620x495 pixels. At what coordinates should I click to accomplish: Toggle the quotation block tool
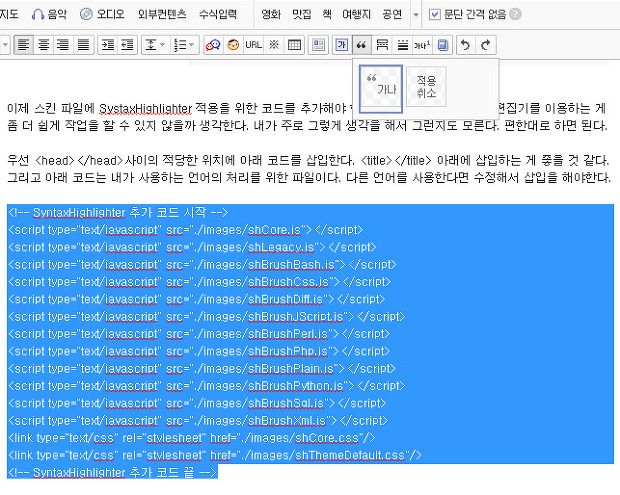pyautogui.click(x=361, y=45)
